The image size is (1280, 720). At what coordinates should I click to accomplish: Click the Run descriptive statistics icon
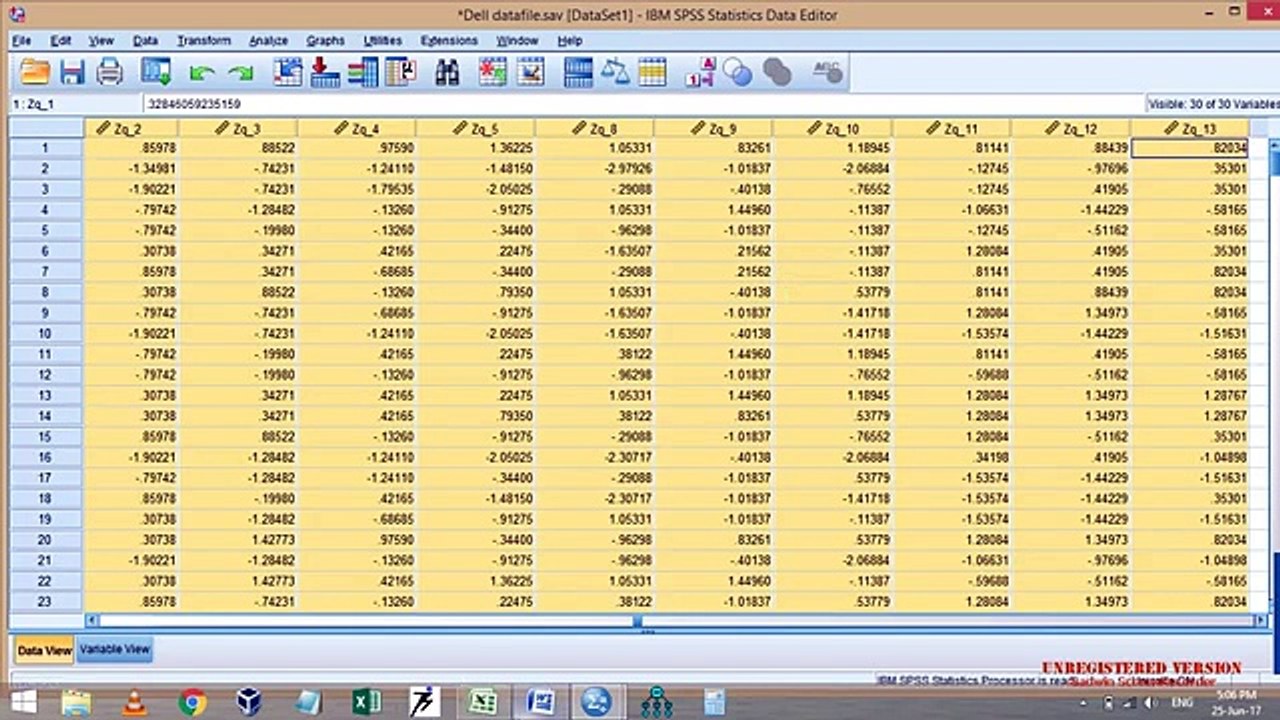(400, 72)
